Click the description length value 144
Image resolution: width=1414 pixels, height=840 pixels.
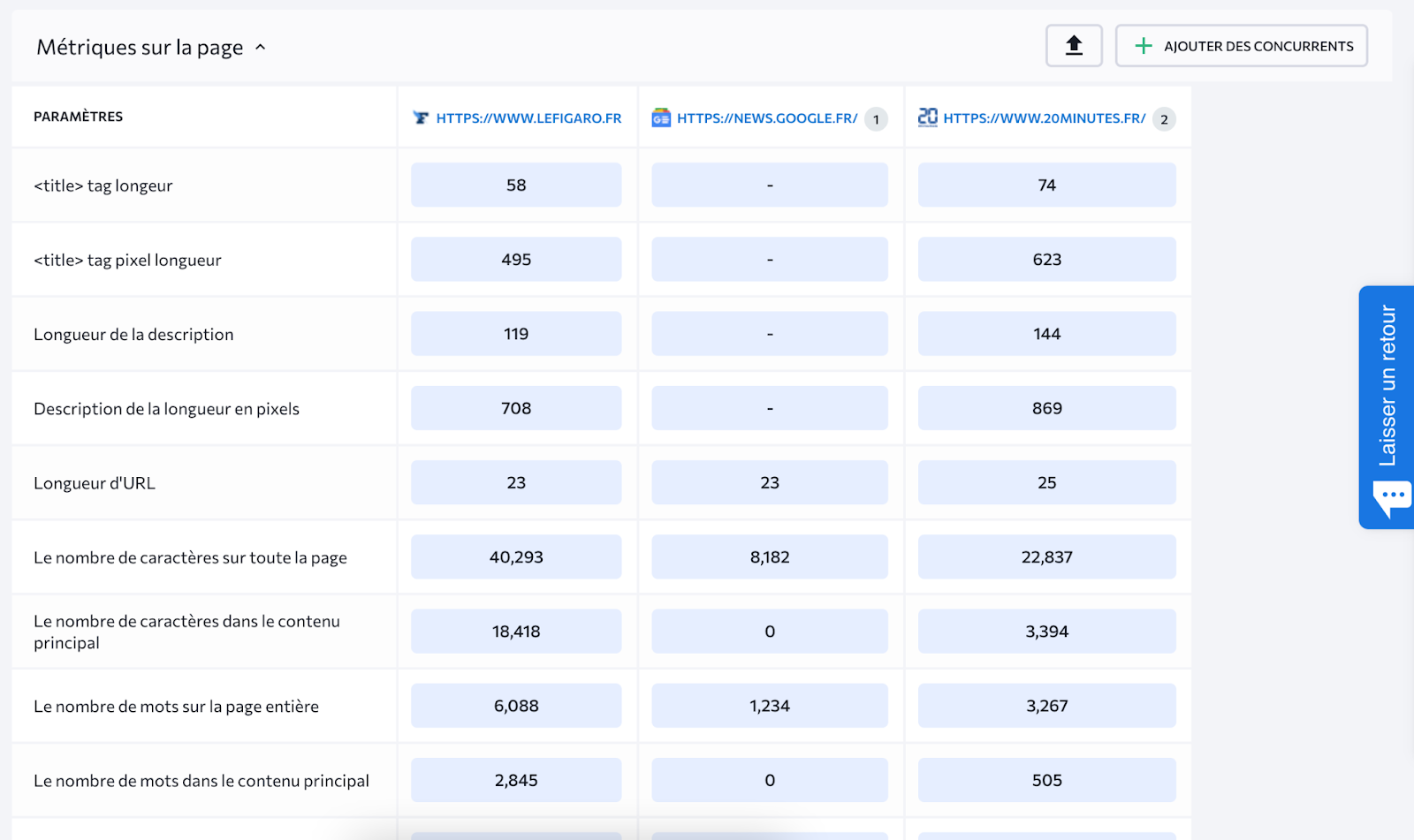point(1047,334)
